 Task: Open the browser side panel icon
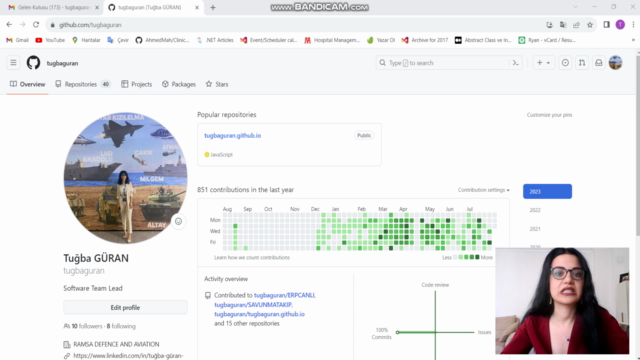pos(607,25)
